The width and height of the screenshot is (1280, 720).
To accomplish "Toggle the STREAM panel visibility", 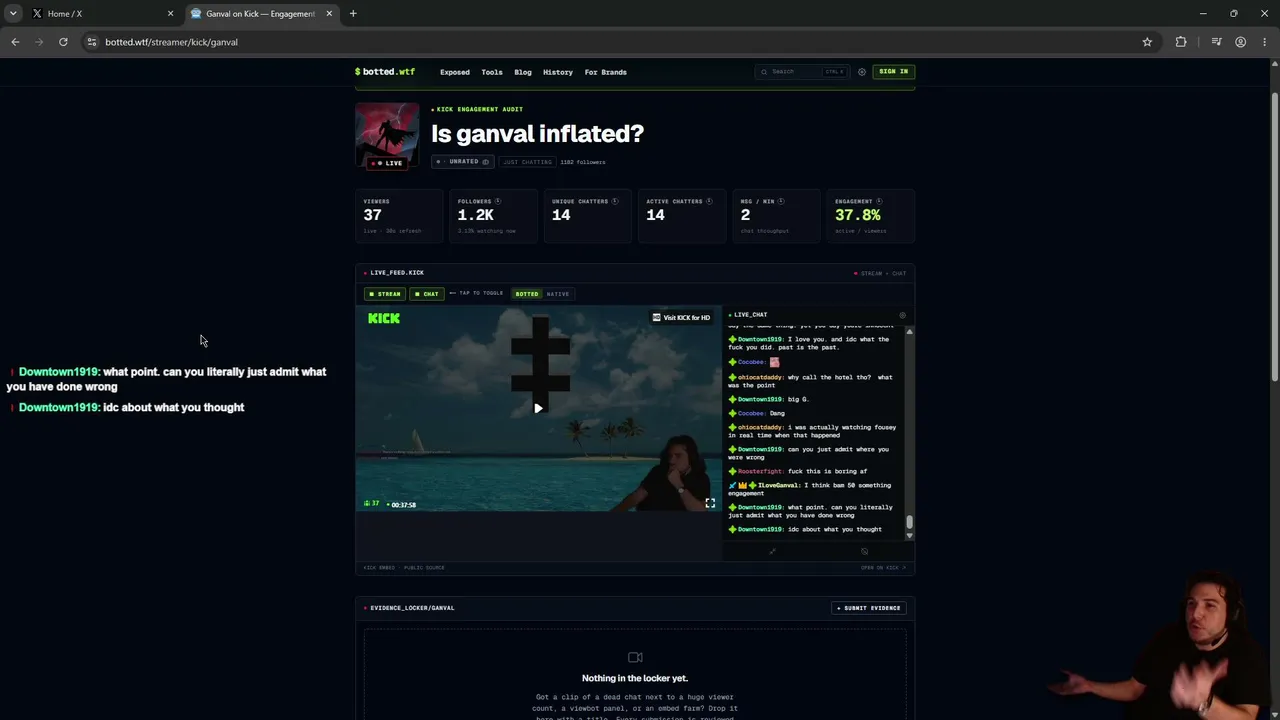I will (384, 294).
